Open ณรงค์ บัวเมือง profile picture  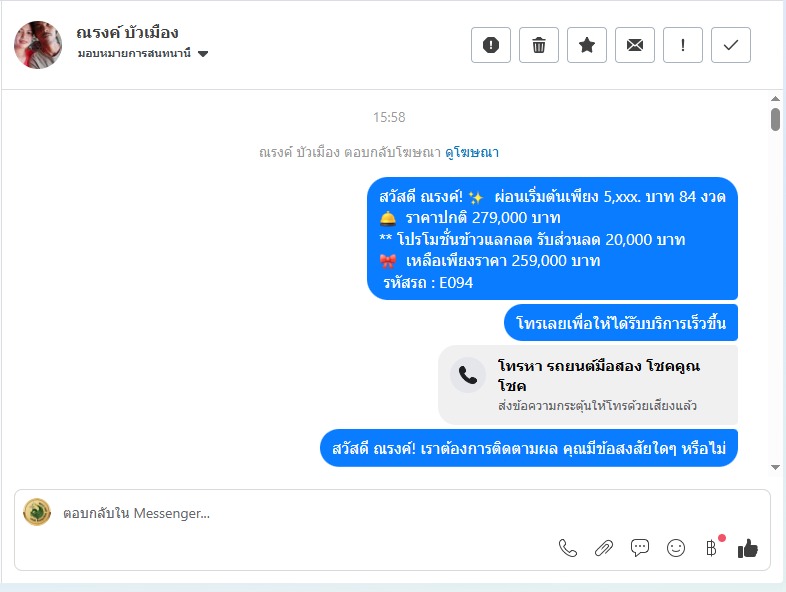[x=38, y=45]
